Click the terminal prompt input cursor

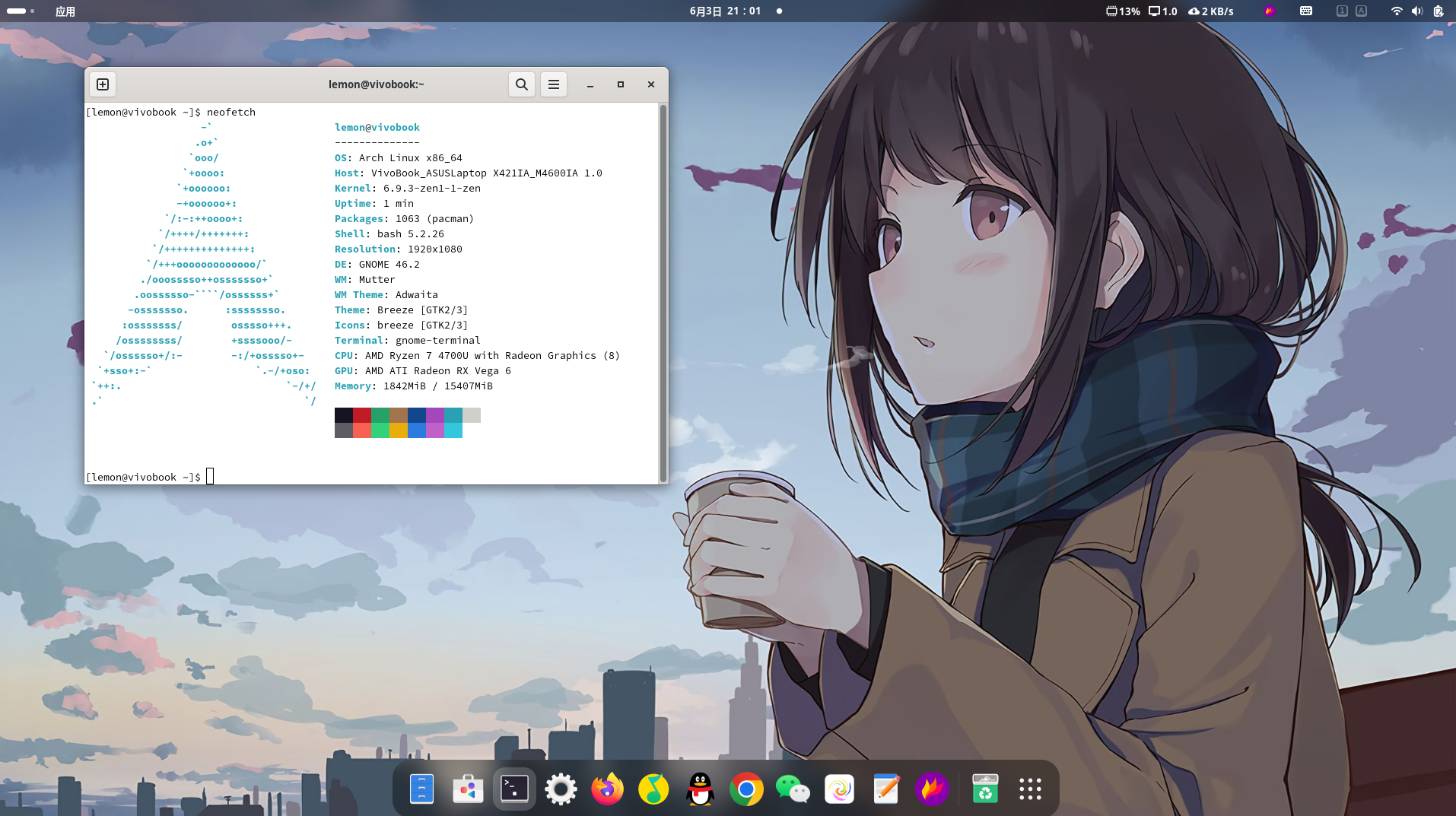click(210, 477)
